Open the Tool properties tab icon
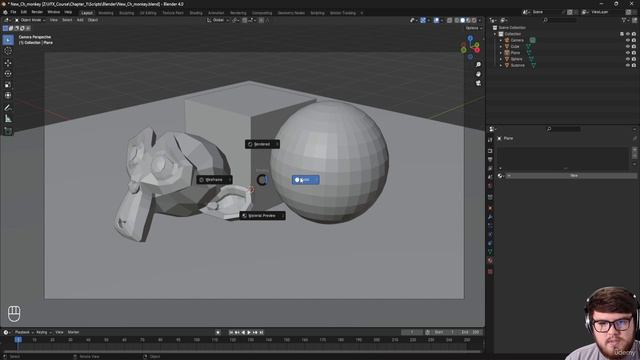The width and height of the screenshot is (640, 360). 490,140
